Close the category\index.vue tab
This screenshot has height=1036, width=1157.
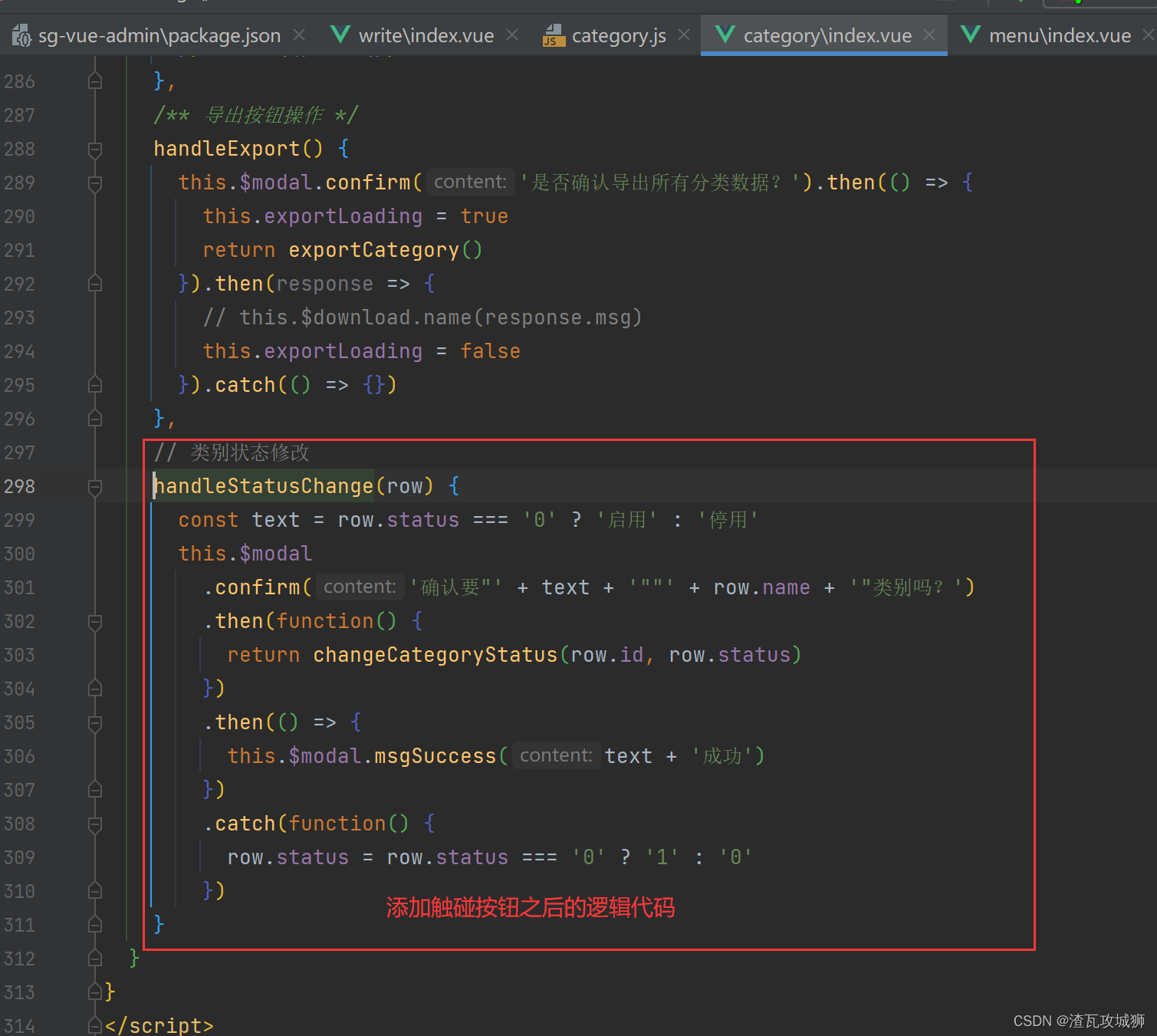[929, 35]
